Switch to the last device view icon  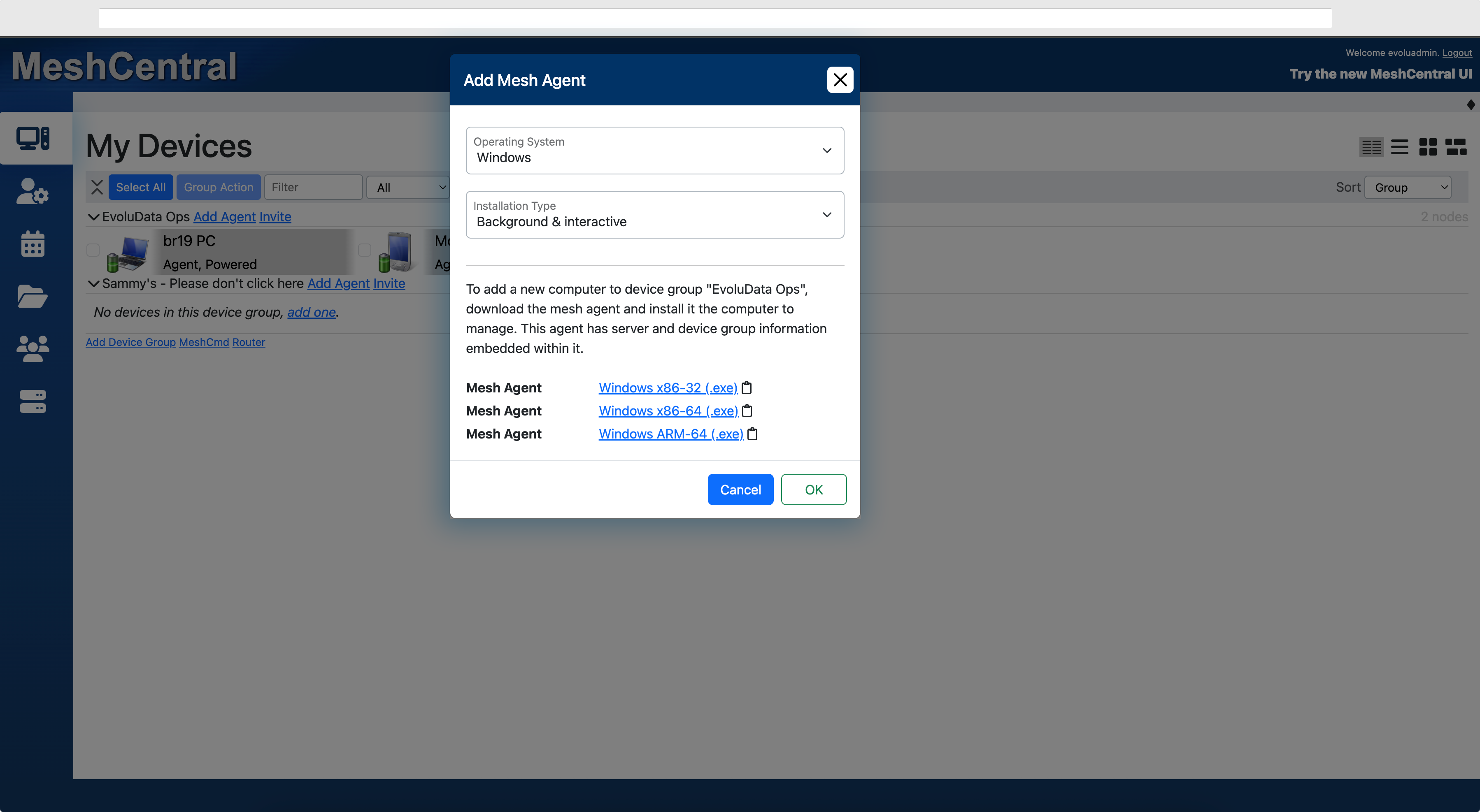(1457, 147)
